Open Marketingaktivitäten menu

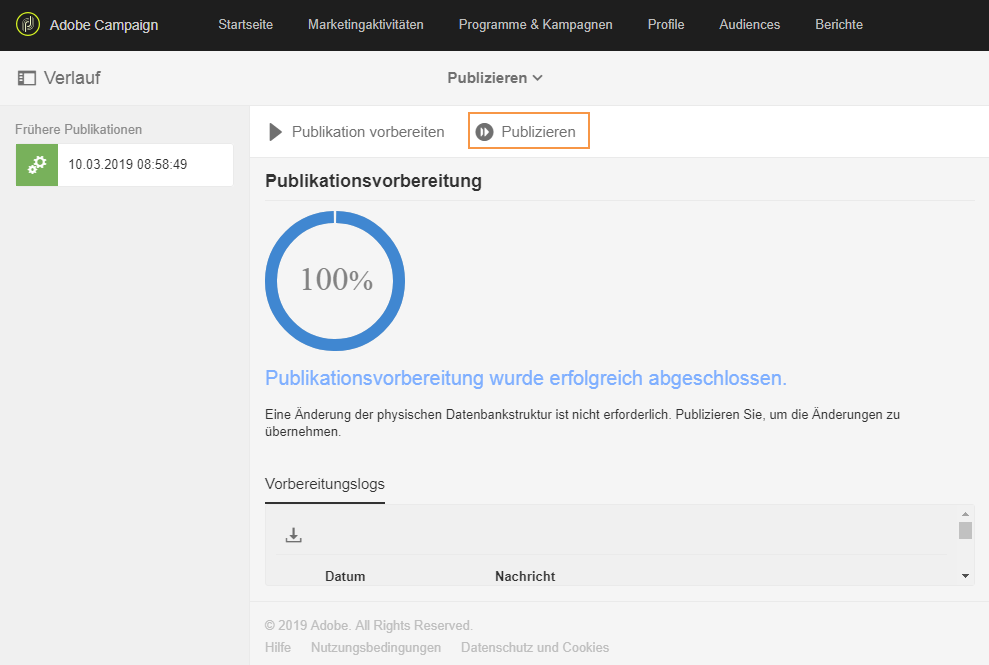[366, 25]
